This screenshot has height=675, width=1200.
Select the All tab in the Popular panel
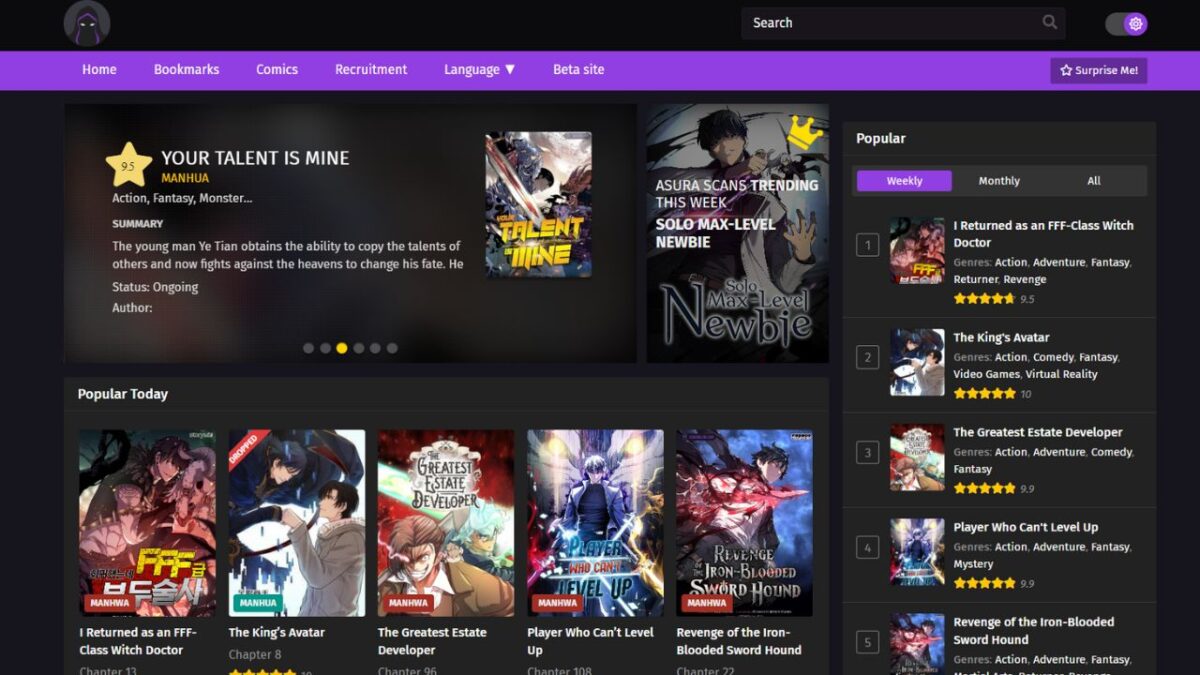[x=1093, y=180]
